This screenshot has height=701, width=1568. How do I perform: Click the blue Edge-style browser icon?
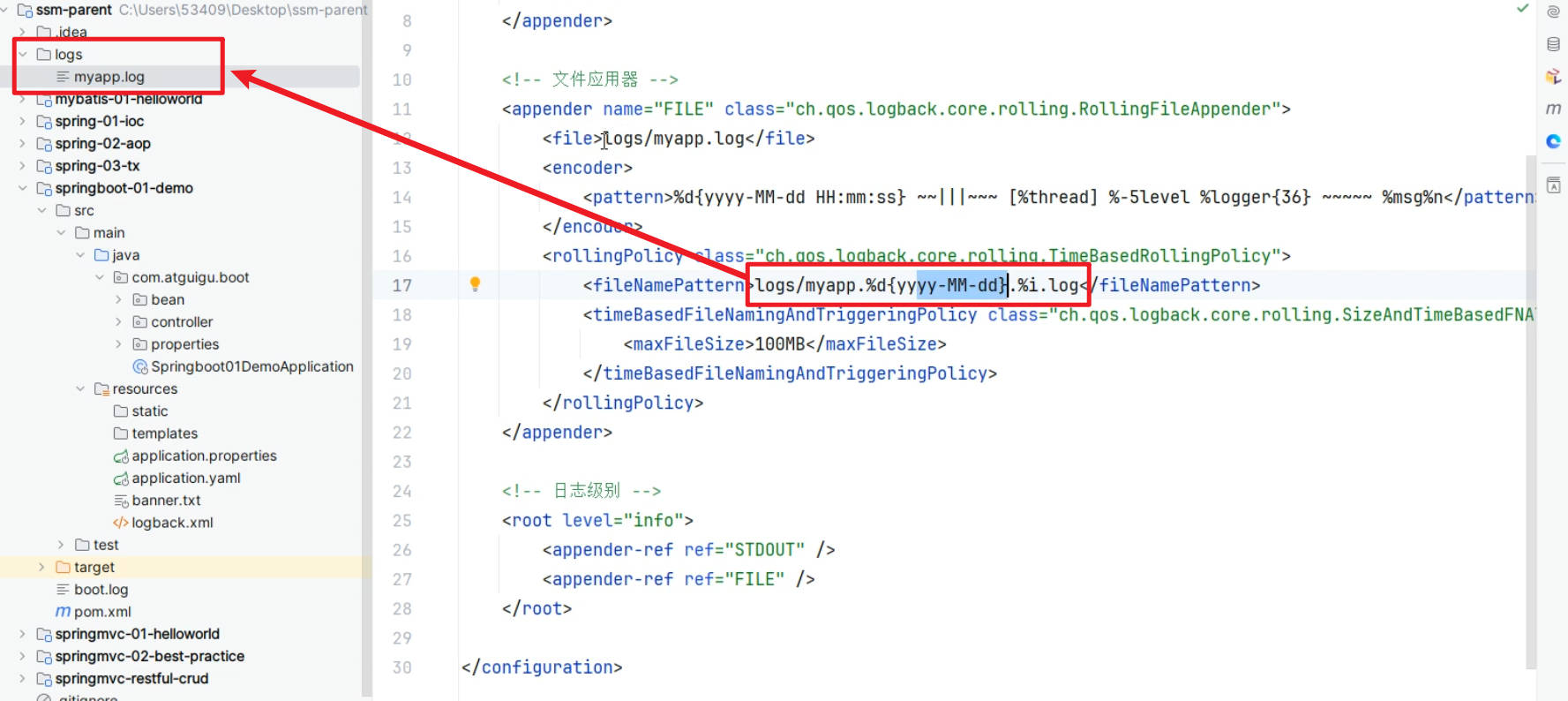pos(1553,141)
